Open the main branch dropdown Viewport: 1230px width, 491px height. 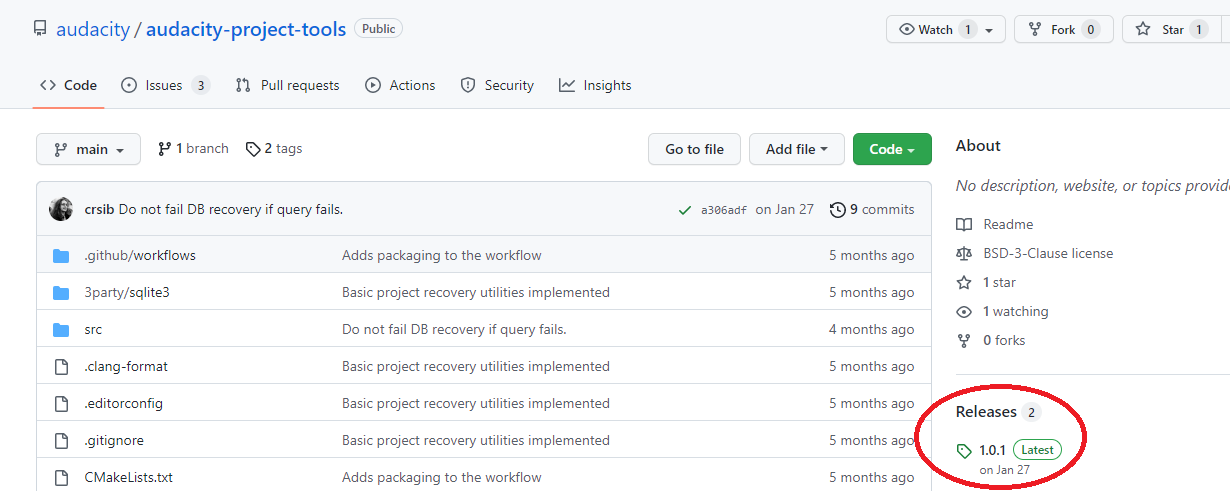point(88,149)
